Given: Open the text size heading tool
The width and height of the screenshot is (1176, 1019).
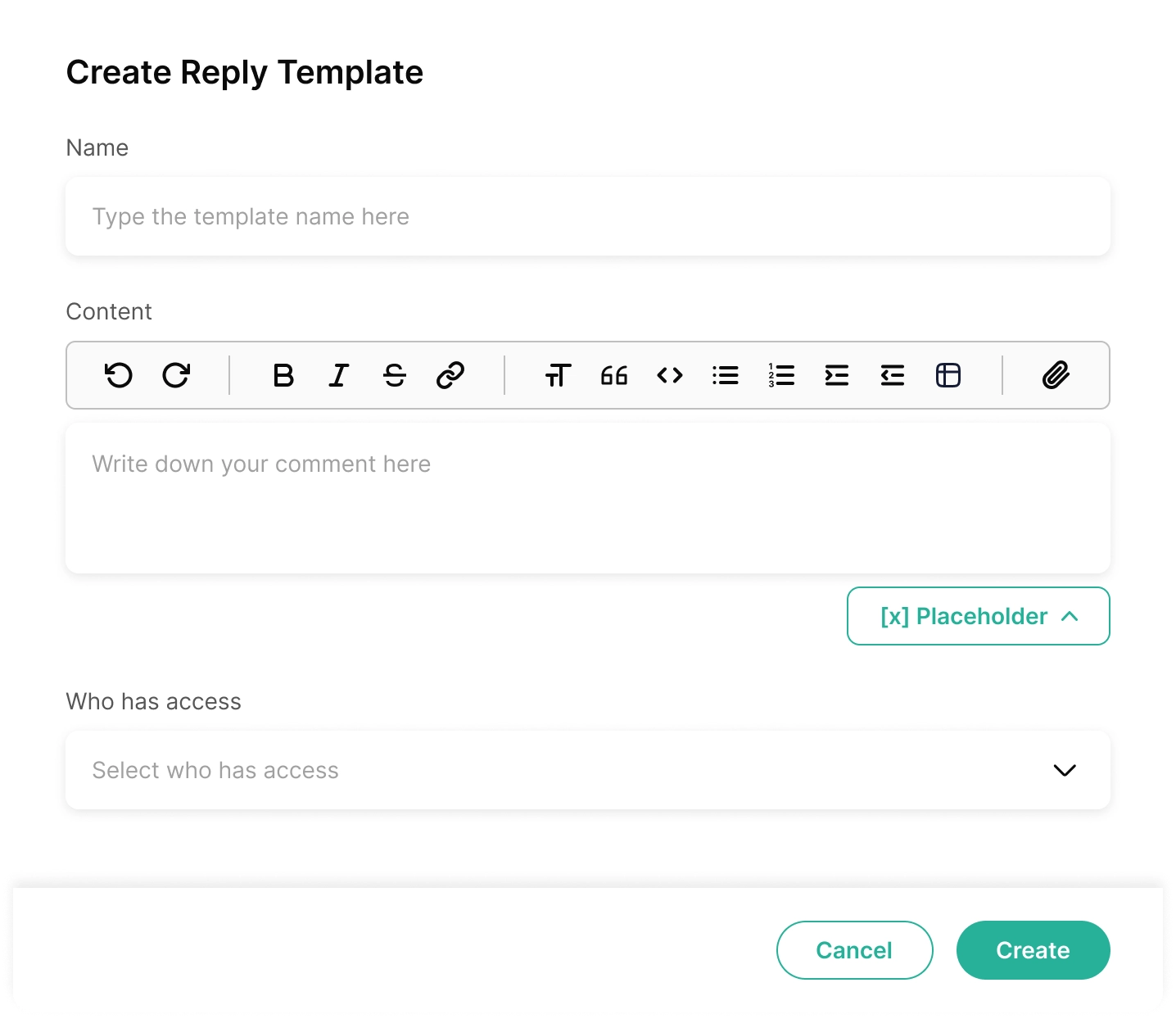Looking at the screenshot, I should [x=559, y=375].
